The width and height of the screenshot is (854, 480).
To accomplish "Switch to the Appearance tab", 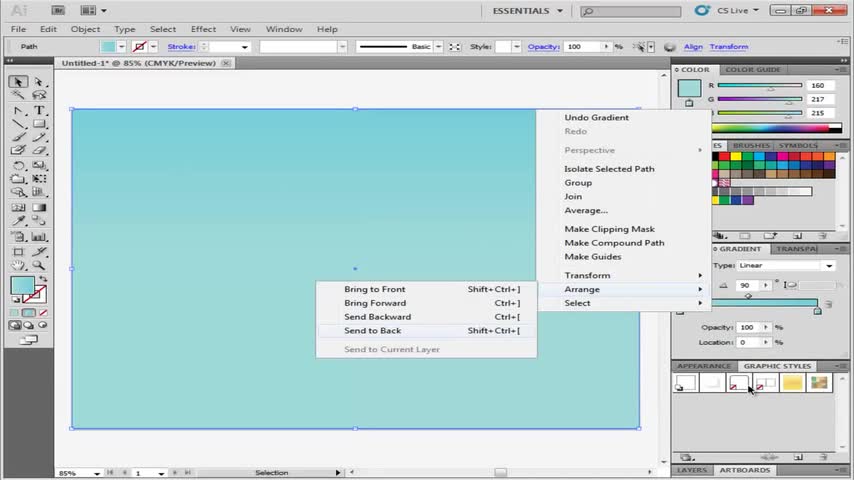I will (704, 366).
